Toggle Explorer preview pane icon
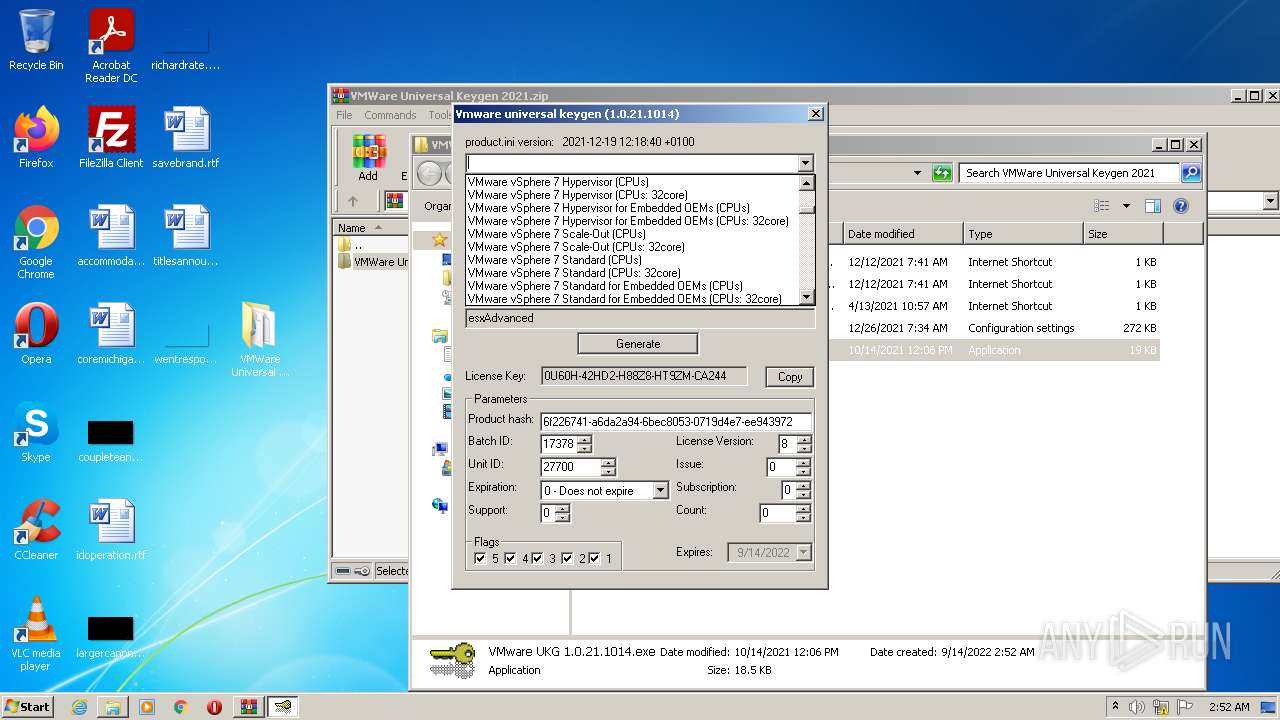This screenshot has width=1280, height=720. click(1153, 206)
